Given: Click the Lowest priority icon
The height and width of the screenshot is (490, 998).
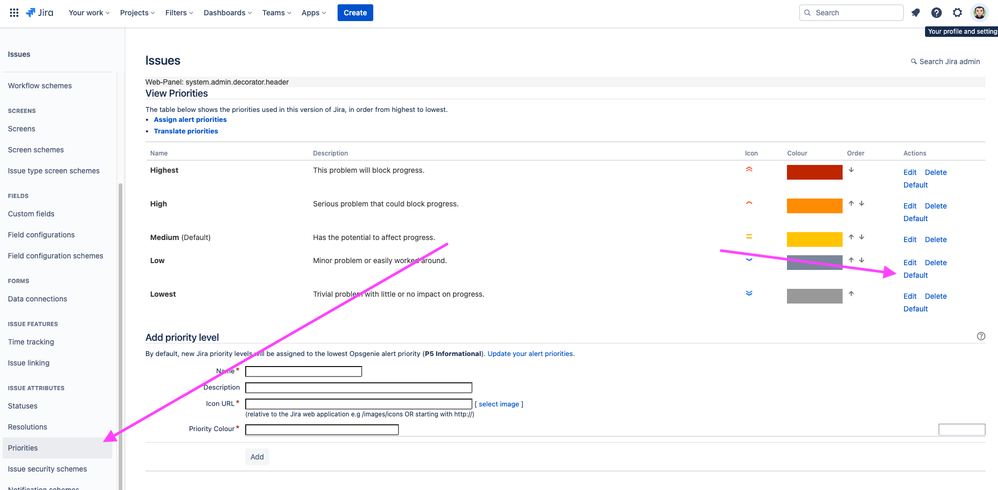Looking at the screenshot, I should (x=749, y=293).
